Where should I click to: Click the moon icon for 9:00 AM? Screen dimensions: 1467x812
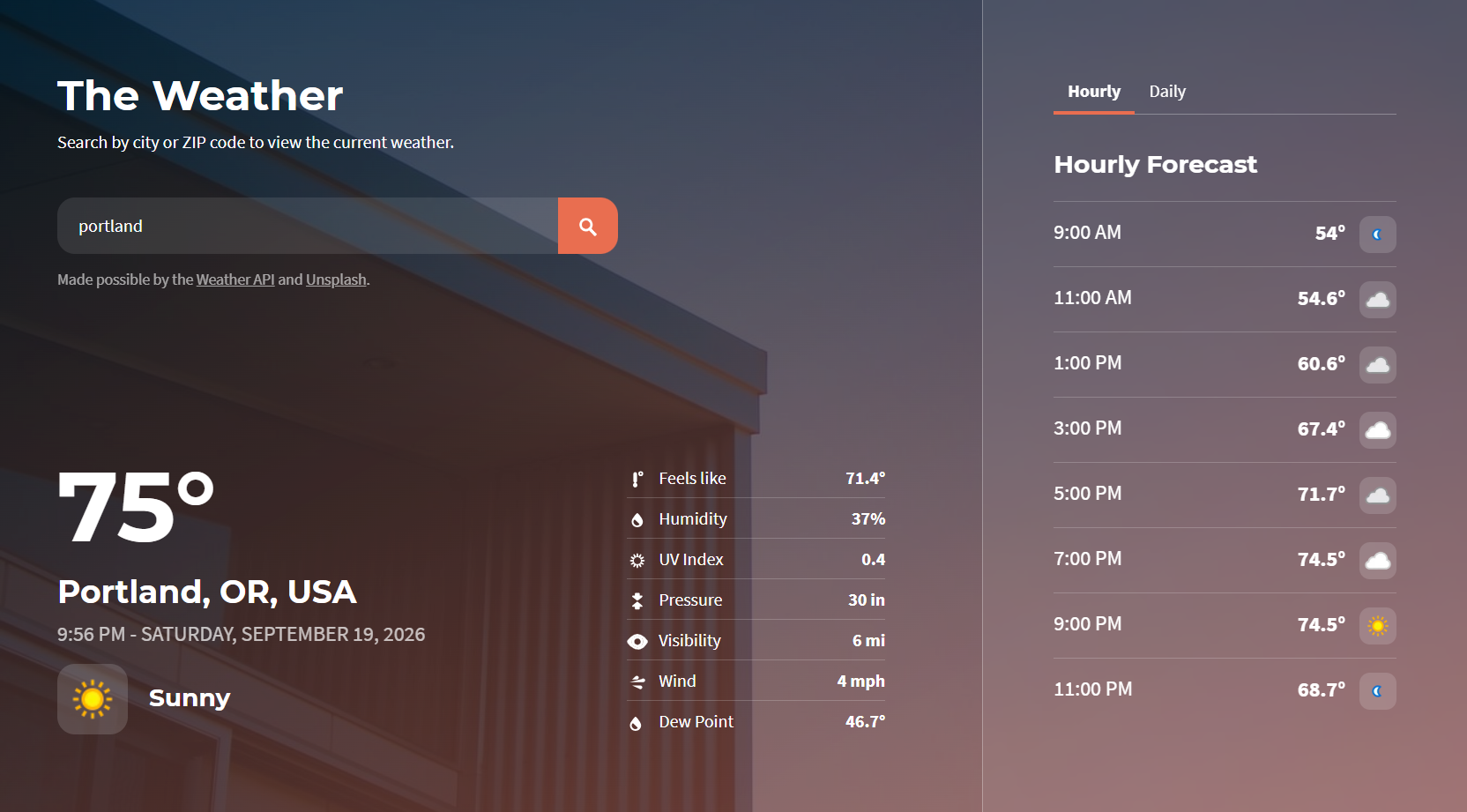pos(1377,235)
